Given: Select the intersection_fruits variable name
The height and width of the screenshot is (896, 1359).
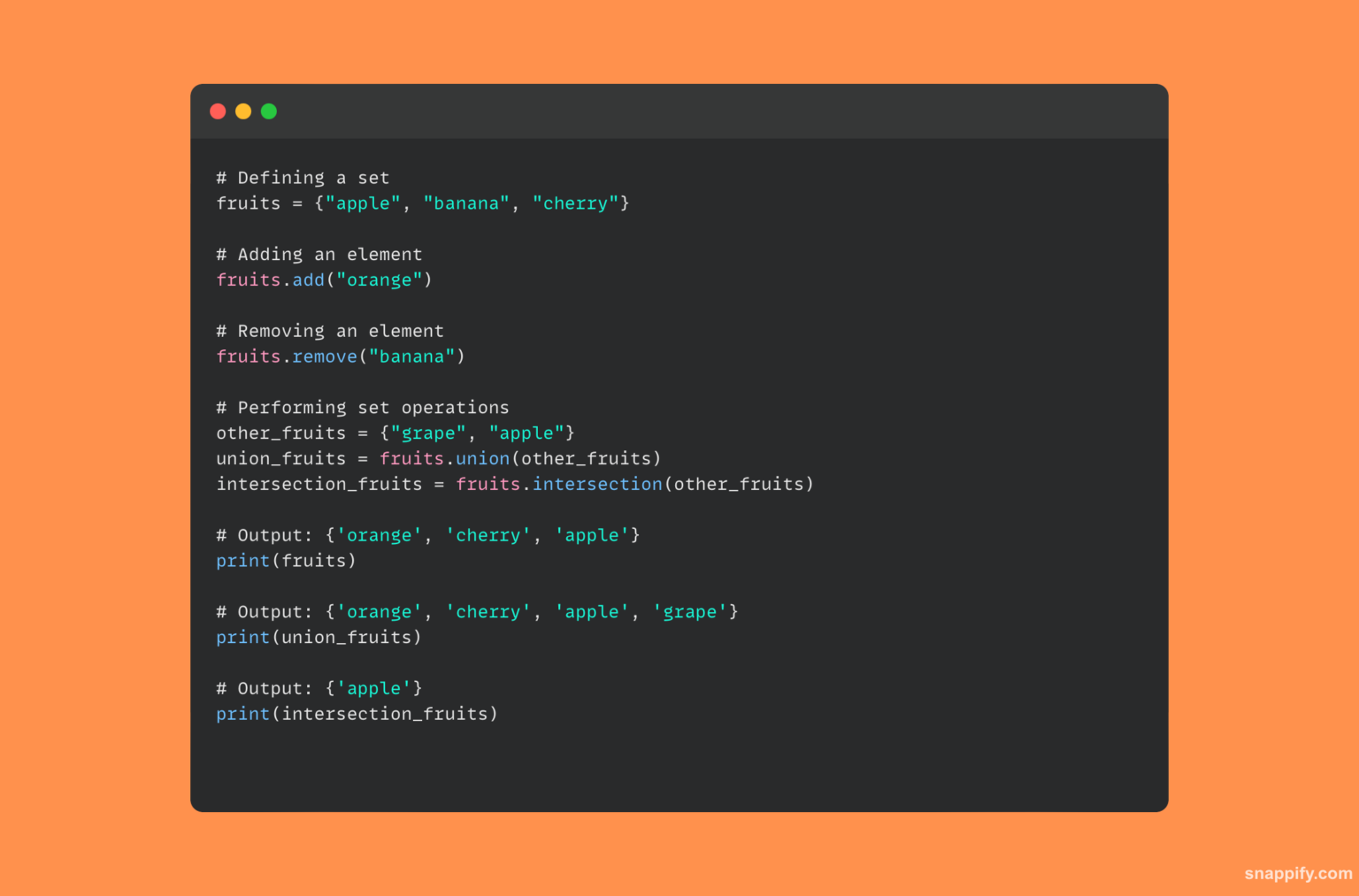Looking at the screenshot, I should (319, 484).
